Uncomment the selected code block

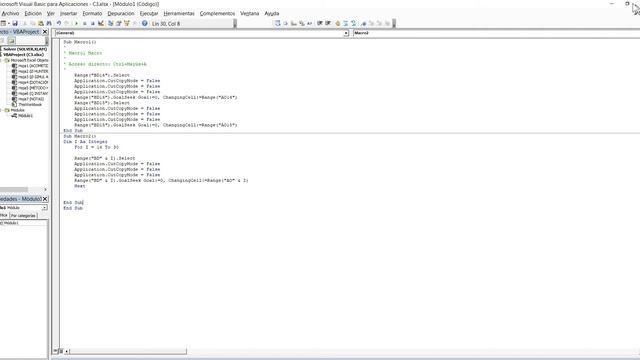(353, 24)
